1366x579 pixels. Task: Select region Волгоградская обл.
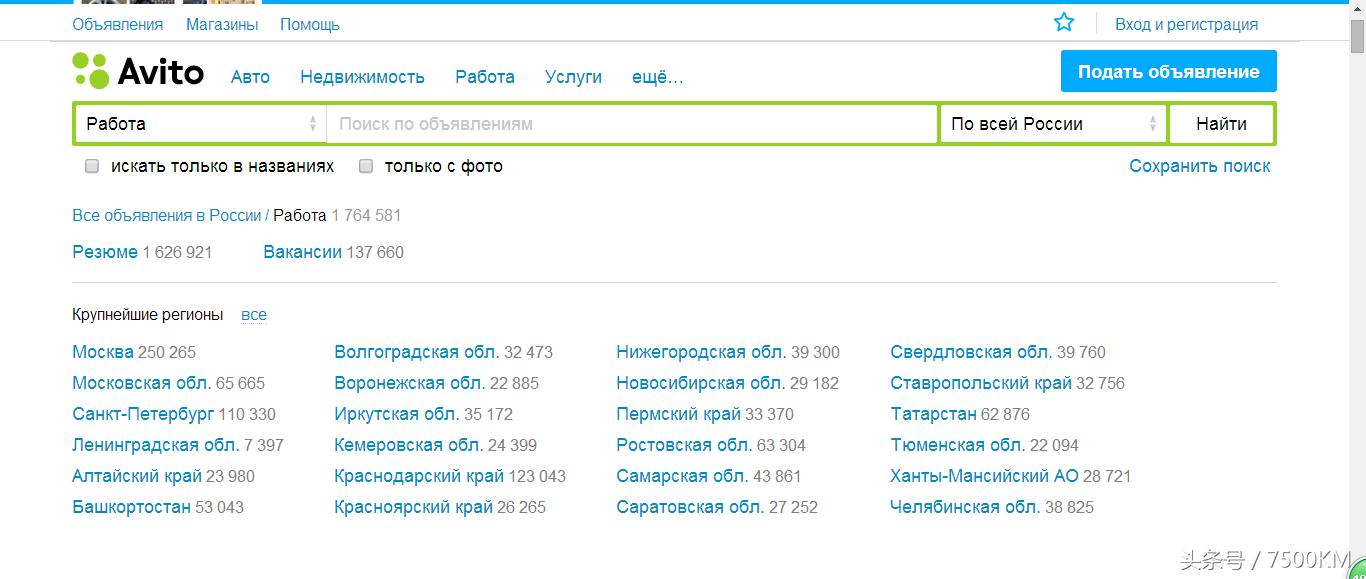tap(417, 352)
